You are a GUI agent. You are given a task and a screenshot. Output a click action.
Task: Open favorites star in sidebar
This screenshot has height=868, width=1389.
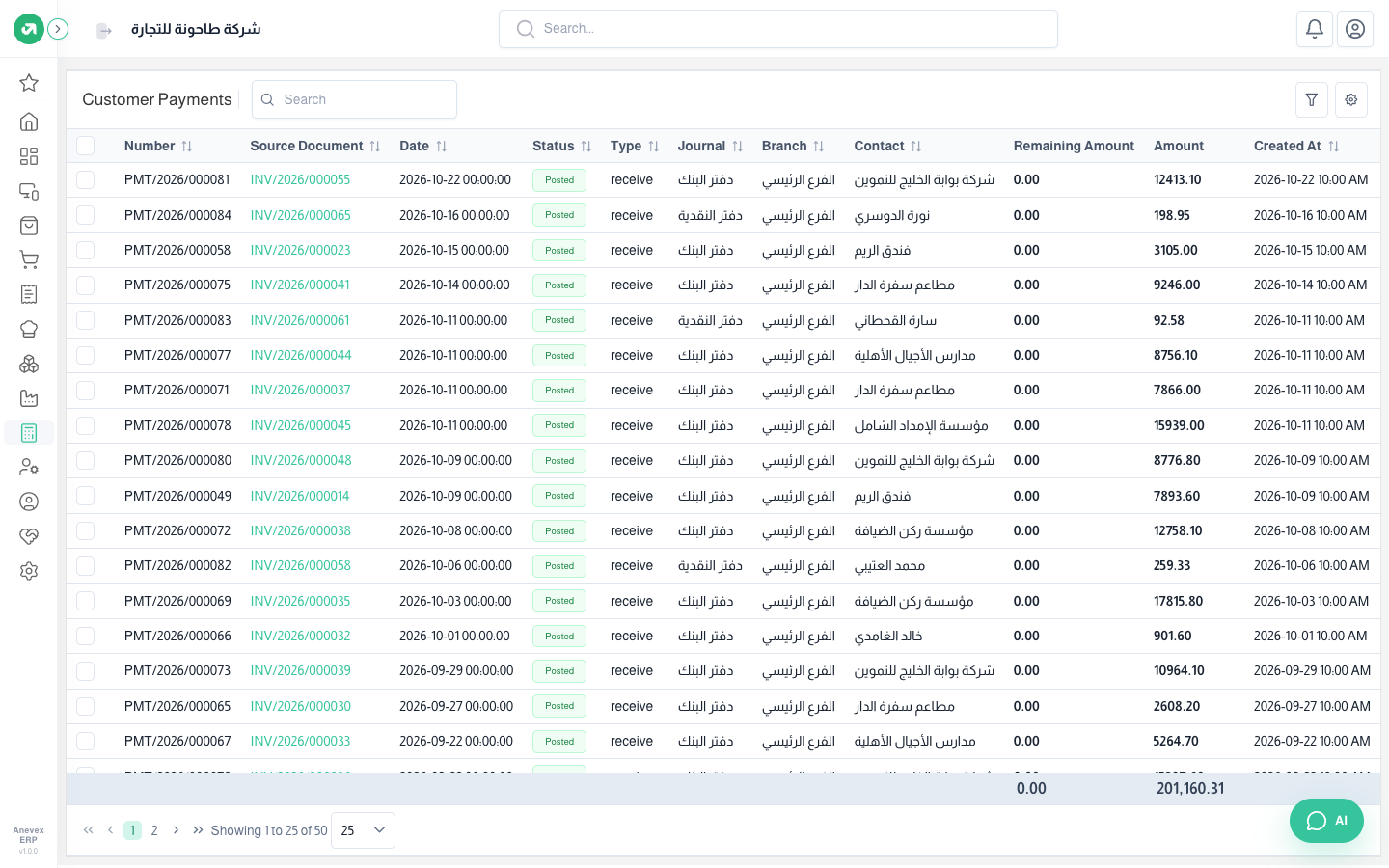click(29, 83)
